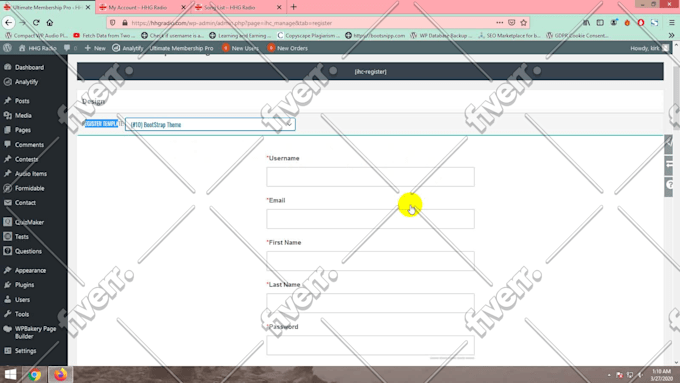
Task: Bookmark this page with star icon
Action: pyautogui.click(x=523, y=23)
